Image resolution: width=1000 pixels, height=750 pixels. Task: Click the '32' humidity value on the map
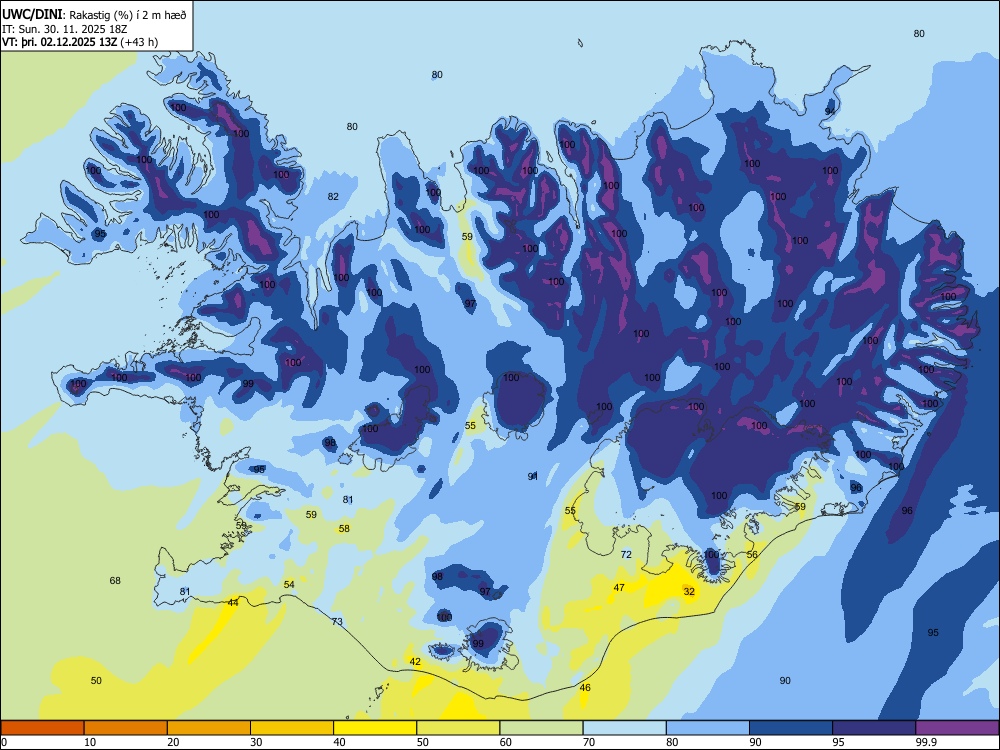pos(689,592)
